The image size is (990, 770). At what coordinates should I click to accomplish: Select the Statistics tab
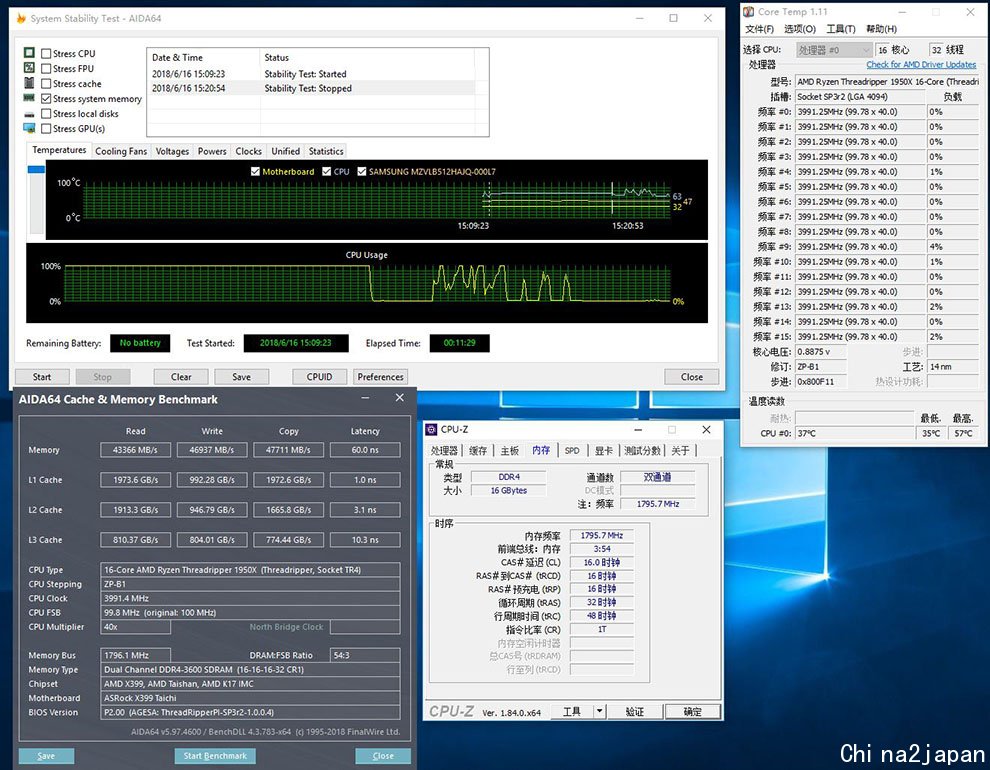click(x=326, y=151)
